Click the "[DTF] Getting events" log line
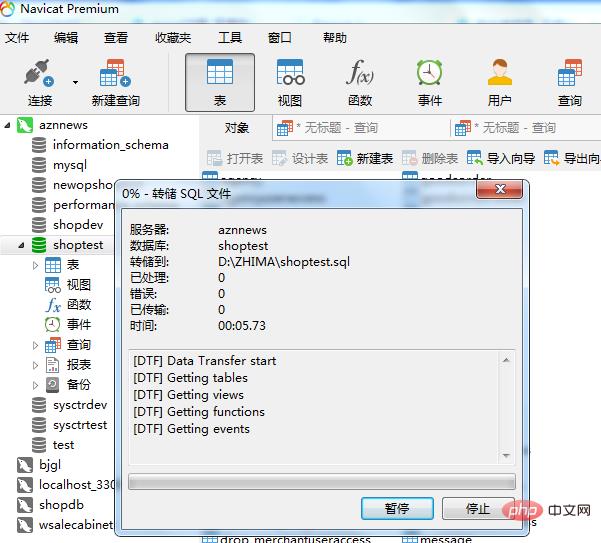This screenshot has height=543, width=601. pyautogui.click(x=191, y=429)
